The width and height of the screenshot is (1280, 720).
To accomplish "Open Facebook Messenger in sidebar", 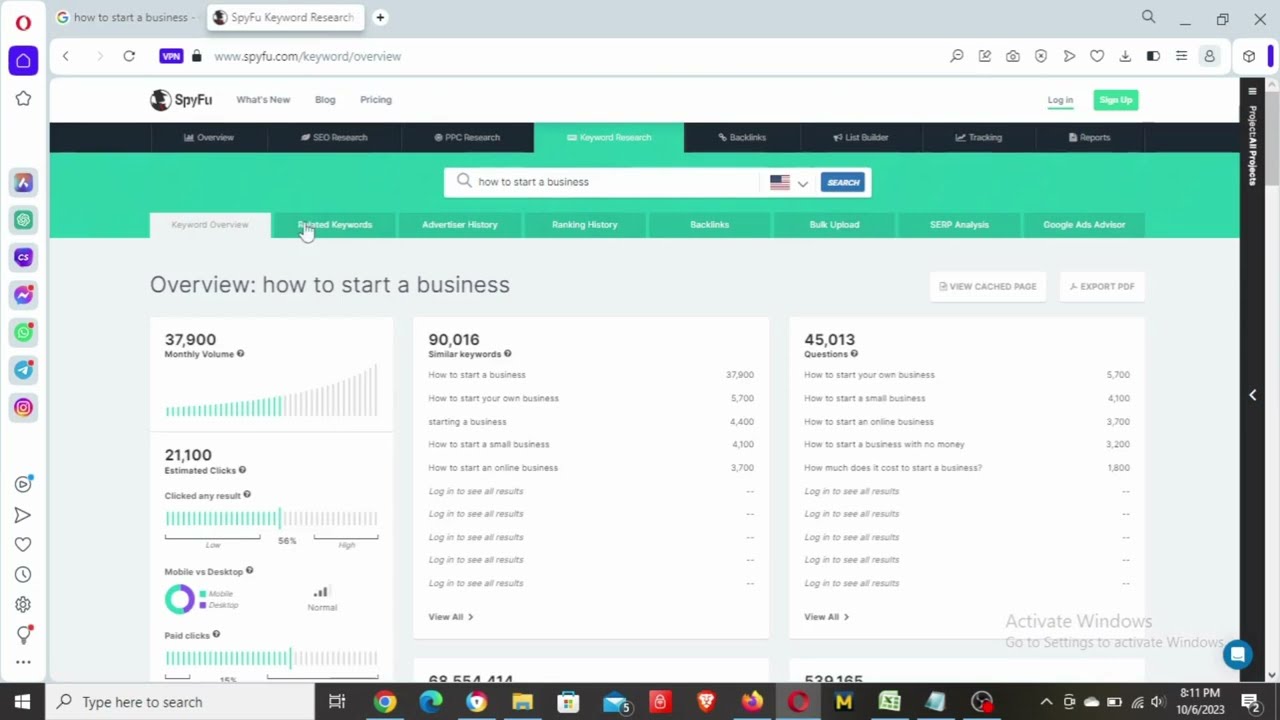I will [x=23, y=295].
